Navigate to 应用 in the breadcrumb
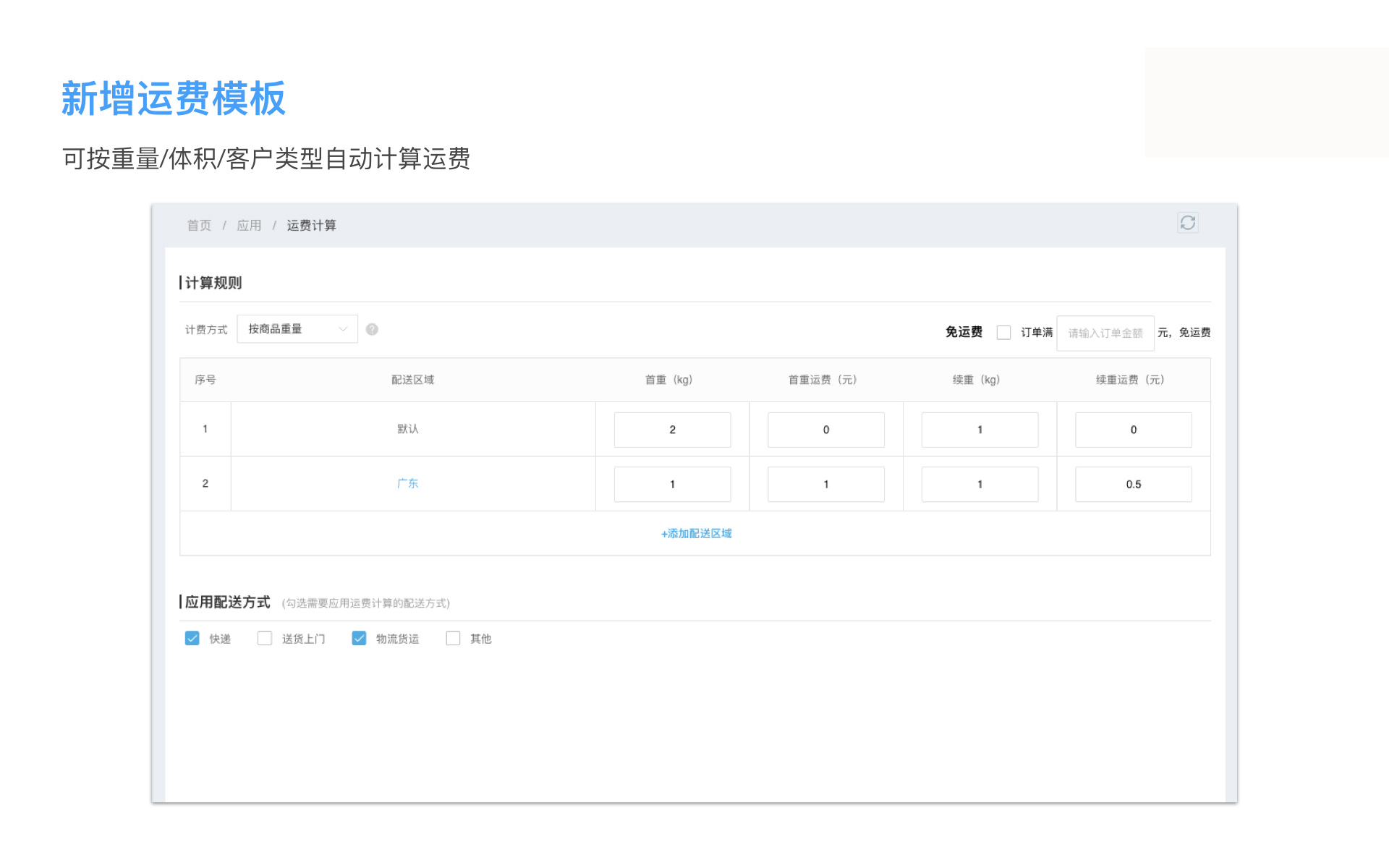 [249, 226]
